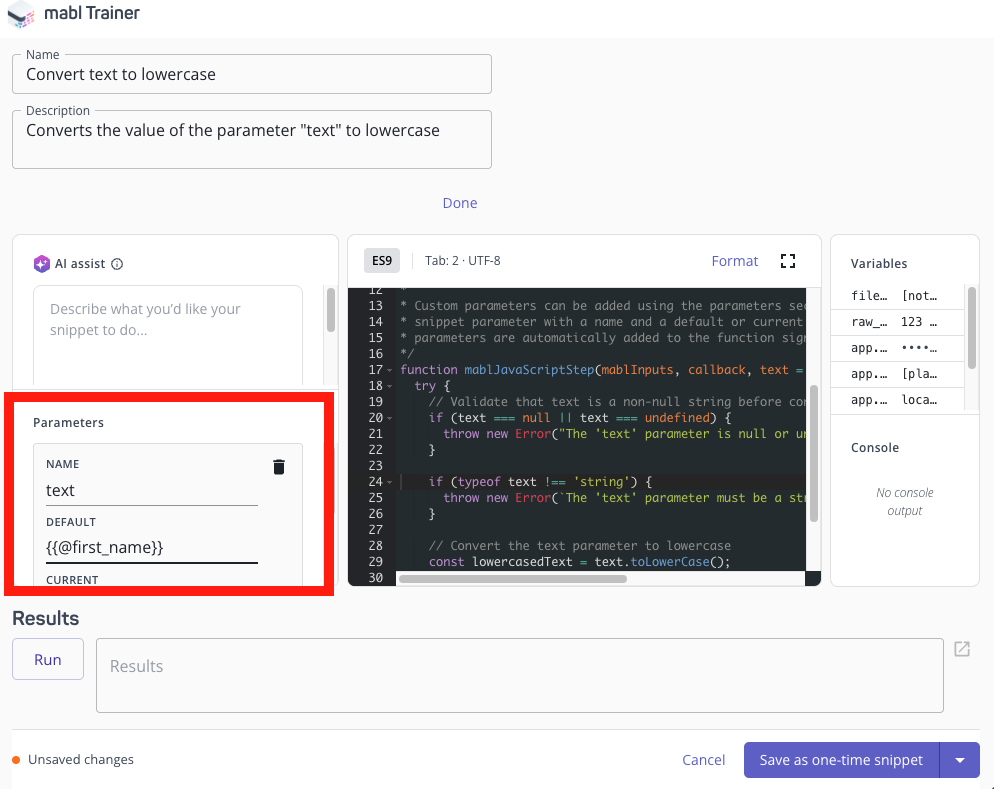Click the info icon beside AI assist
The image size is (994, 789).
point(118,264)
